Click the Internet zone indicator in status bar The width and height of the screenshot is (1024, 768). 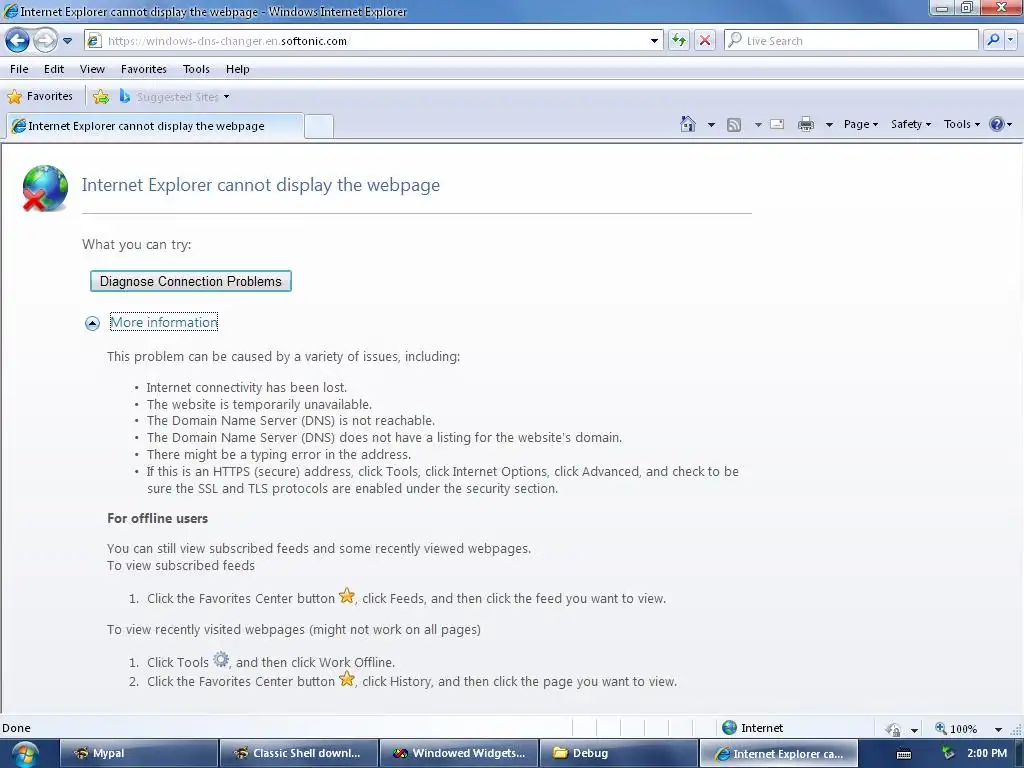click(x=752, y=728)
